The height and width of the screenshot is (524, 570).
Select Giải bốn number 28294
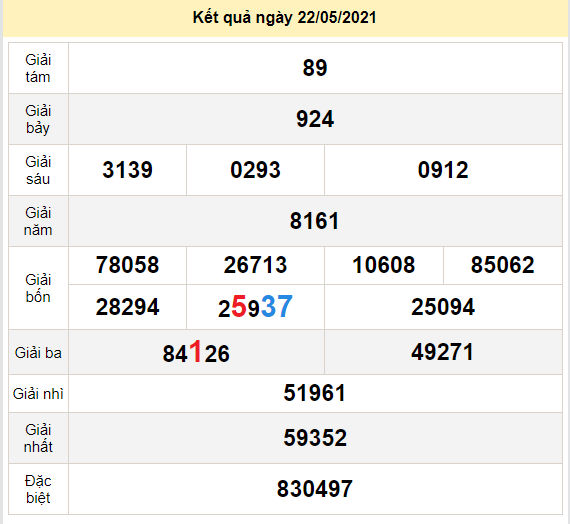click(x=127, y=307)
